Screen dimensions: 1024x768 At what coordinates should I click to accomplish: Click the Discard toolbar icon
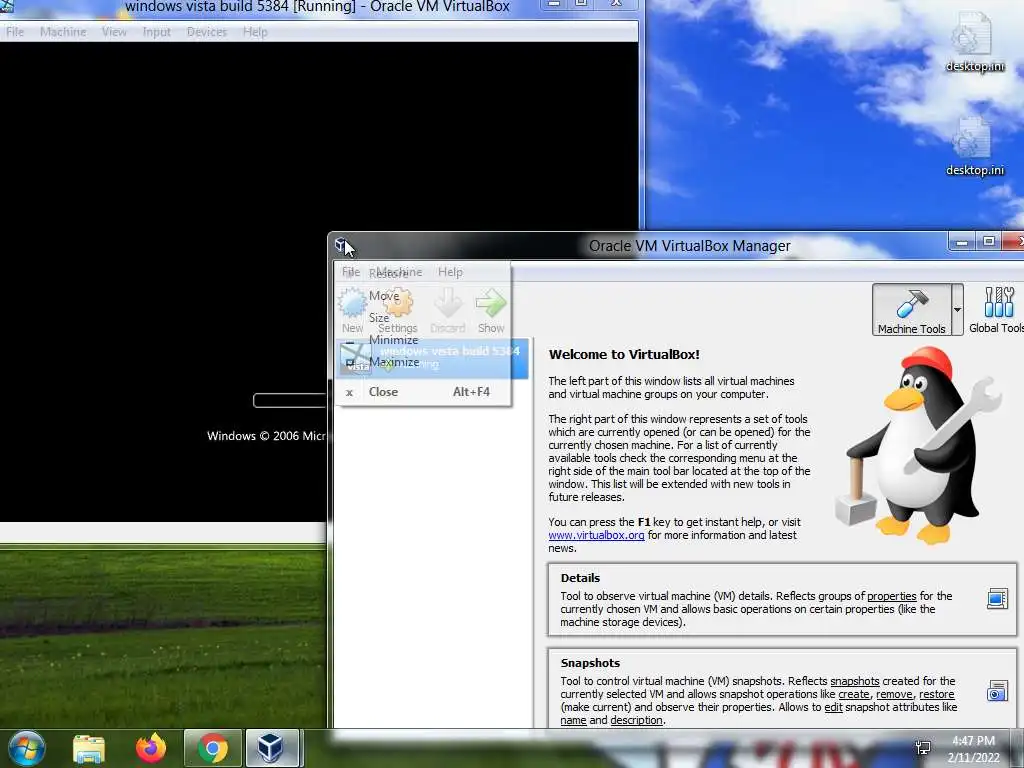tap(447, 311)
